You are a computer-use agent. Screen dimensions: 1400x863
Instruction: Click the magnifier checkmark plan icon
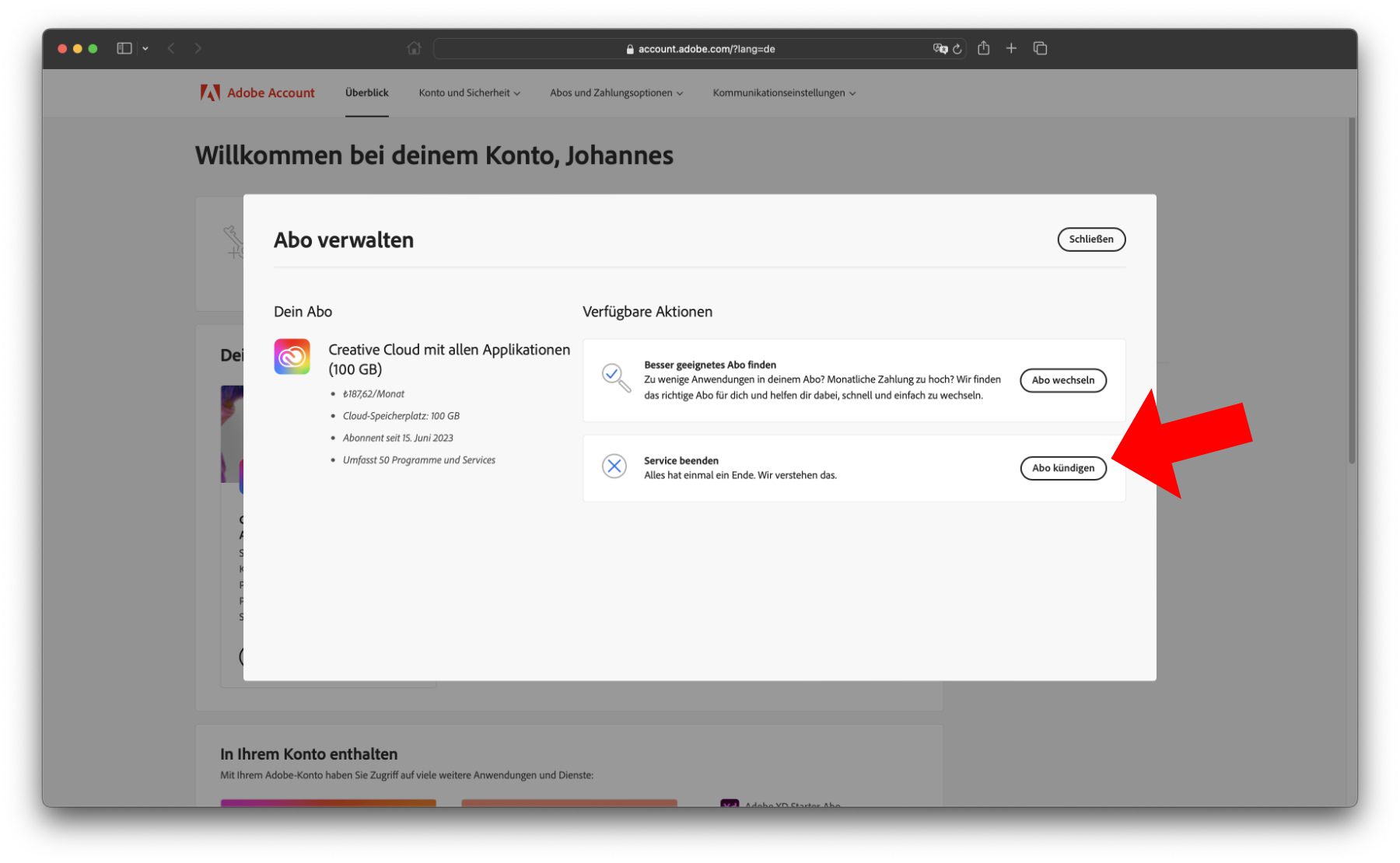click(x=615, y=378)
